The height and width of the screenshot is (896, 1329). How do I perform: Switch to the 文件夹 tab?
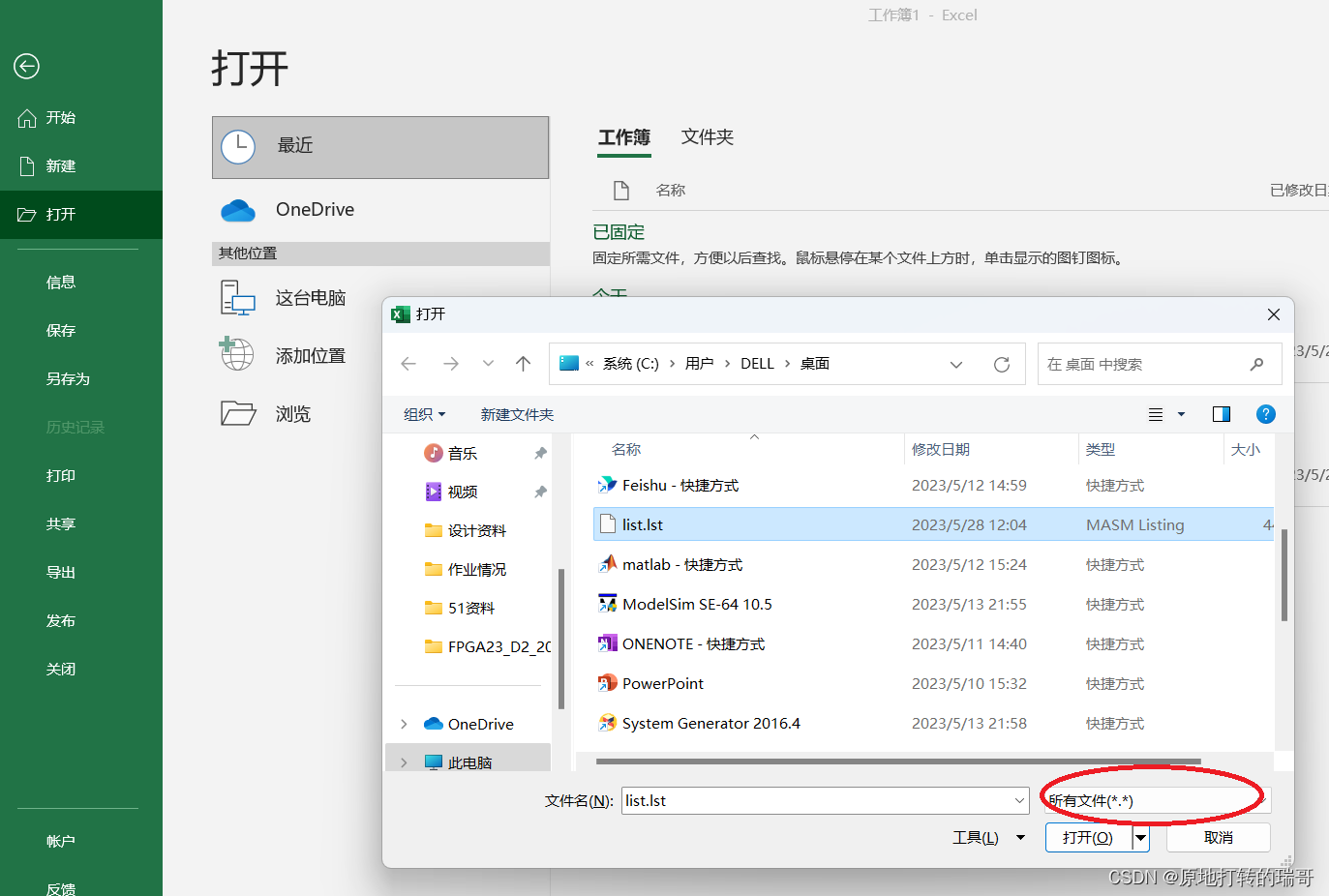tap(708, 137)
